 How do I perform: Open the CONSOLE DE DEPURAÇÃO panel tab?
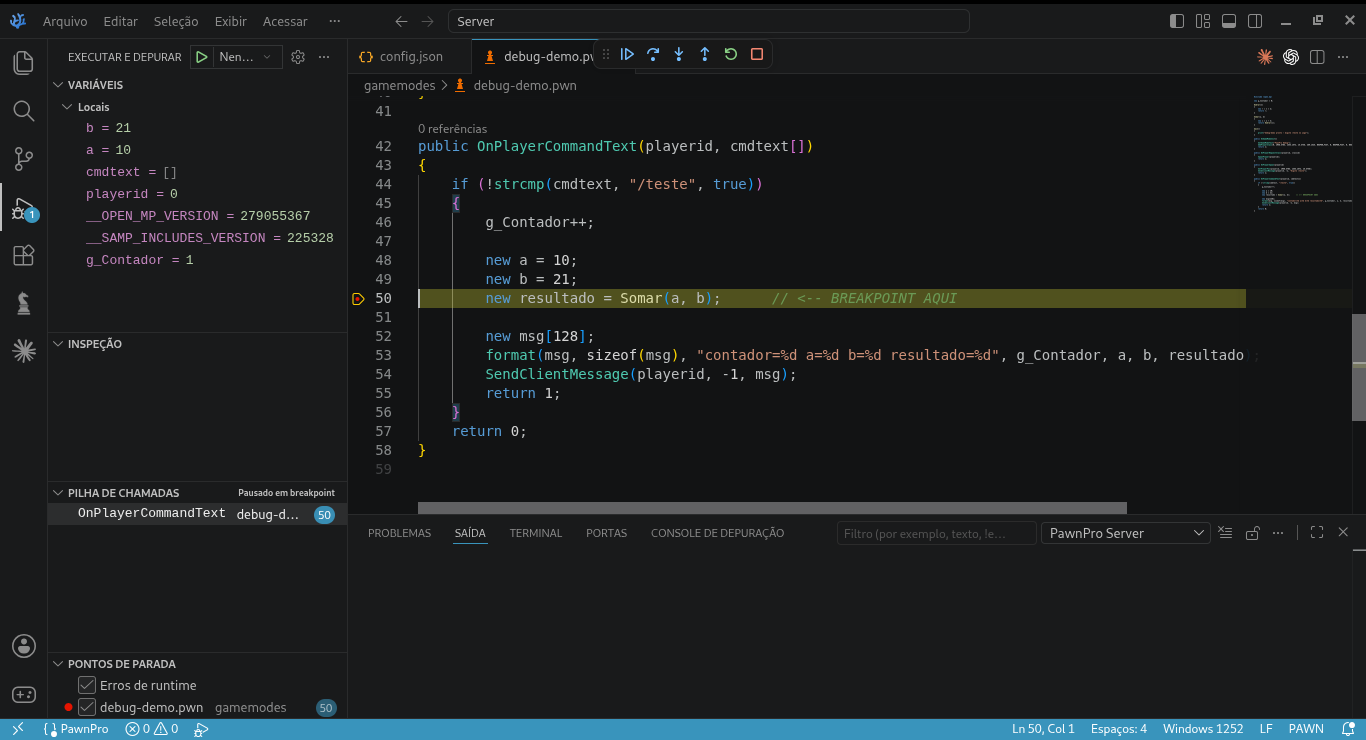[717, 533]
